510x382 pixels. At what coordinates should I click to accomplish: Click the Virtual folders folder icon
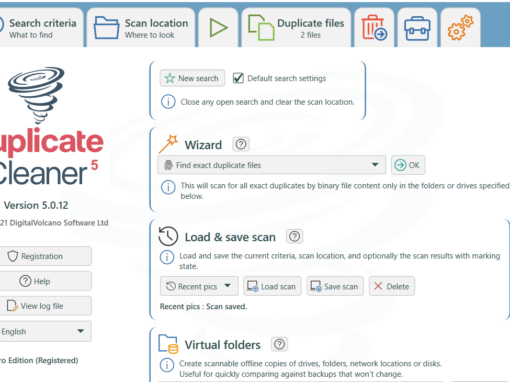click(x=168, y=344)
